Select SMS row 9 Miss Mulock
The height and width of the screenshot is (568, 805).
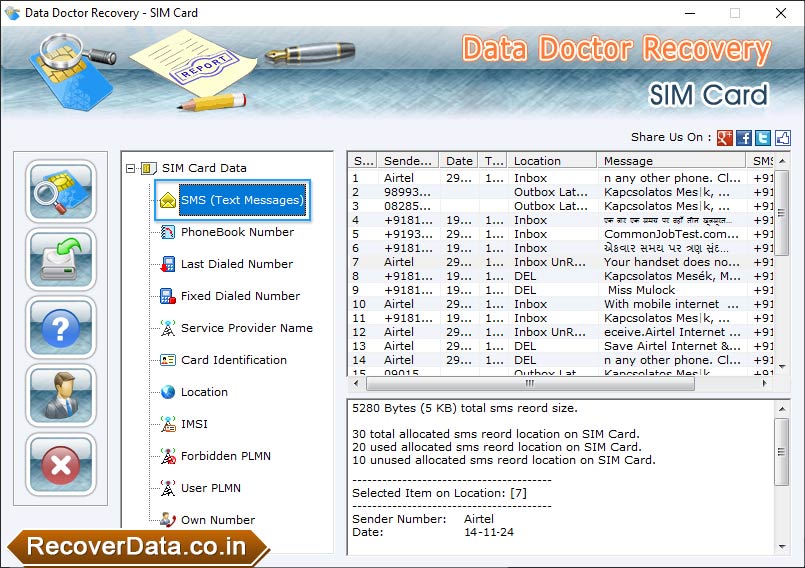561,290
